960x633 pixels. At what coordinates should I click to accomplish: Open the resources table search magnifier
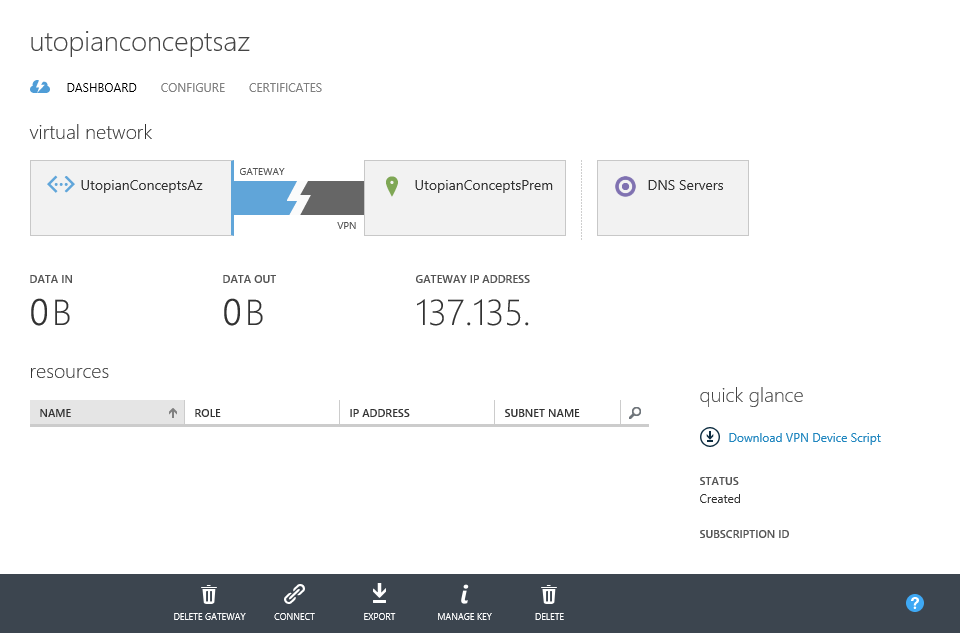point(635,413)
